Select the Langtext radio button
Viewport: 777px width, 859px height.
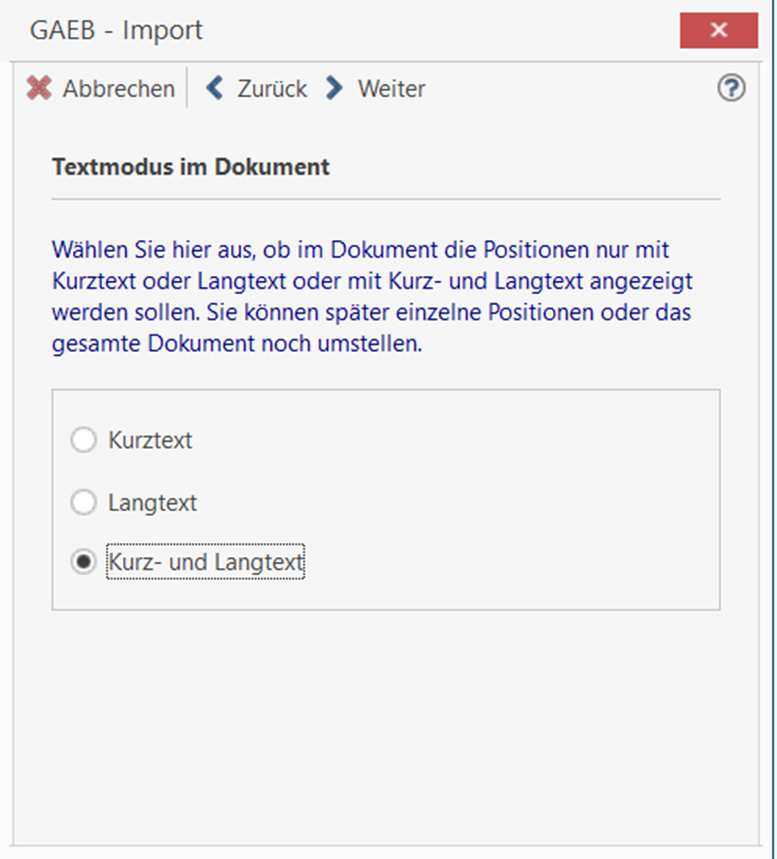[83, 502]
